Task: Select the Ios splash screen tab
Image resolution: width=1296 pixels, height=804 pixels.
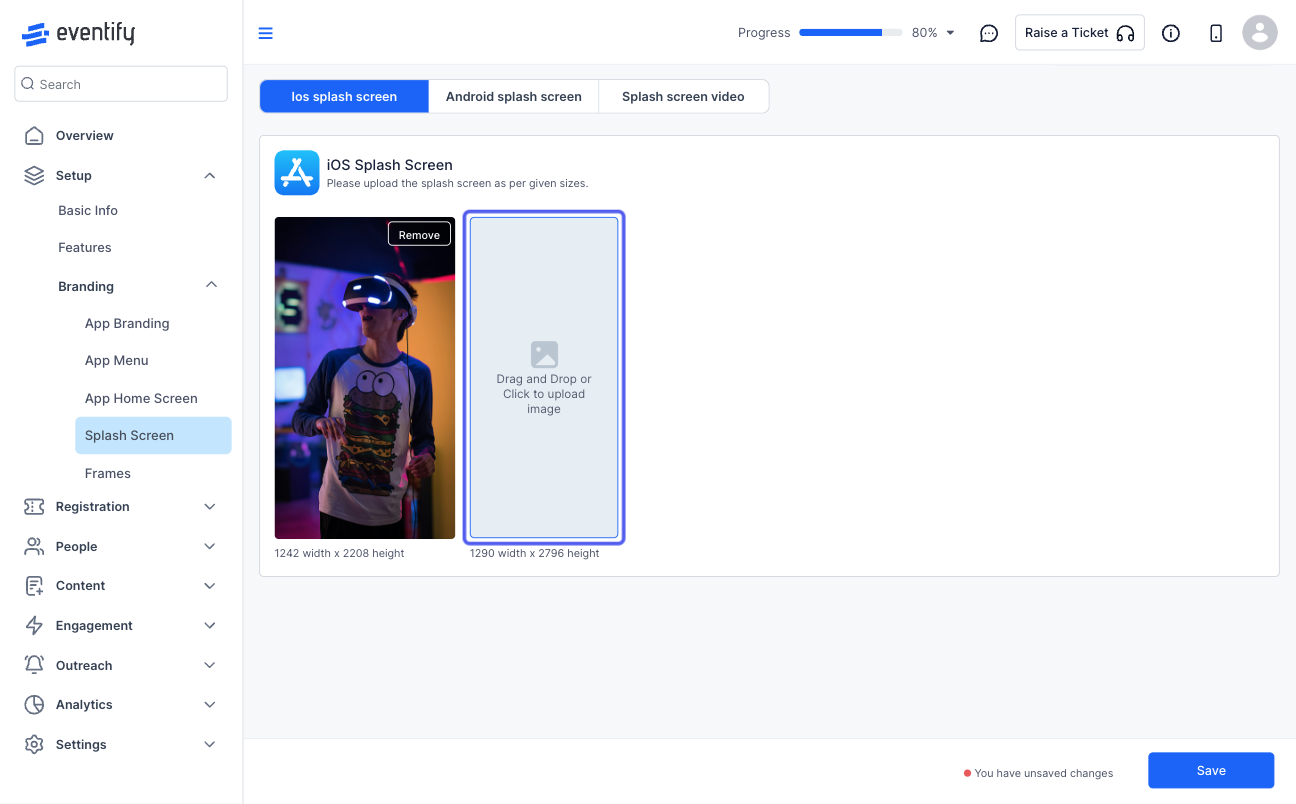Action: tap(344, 97)
